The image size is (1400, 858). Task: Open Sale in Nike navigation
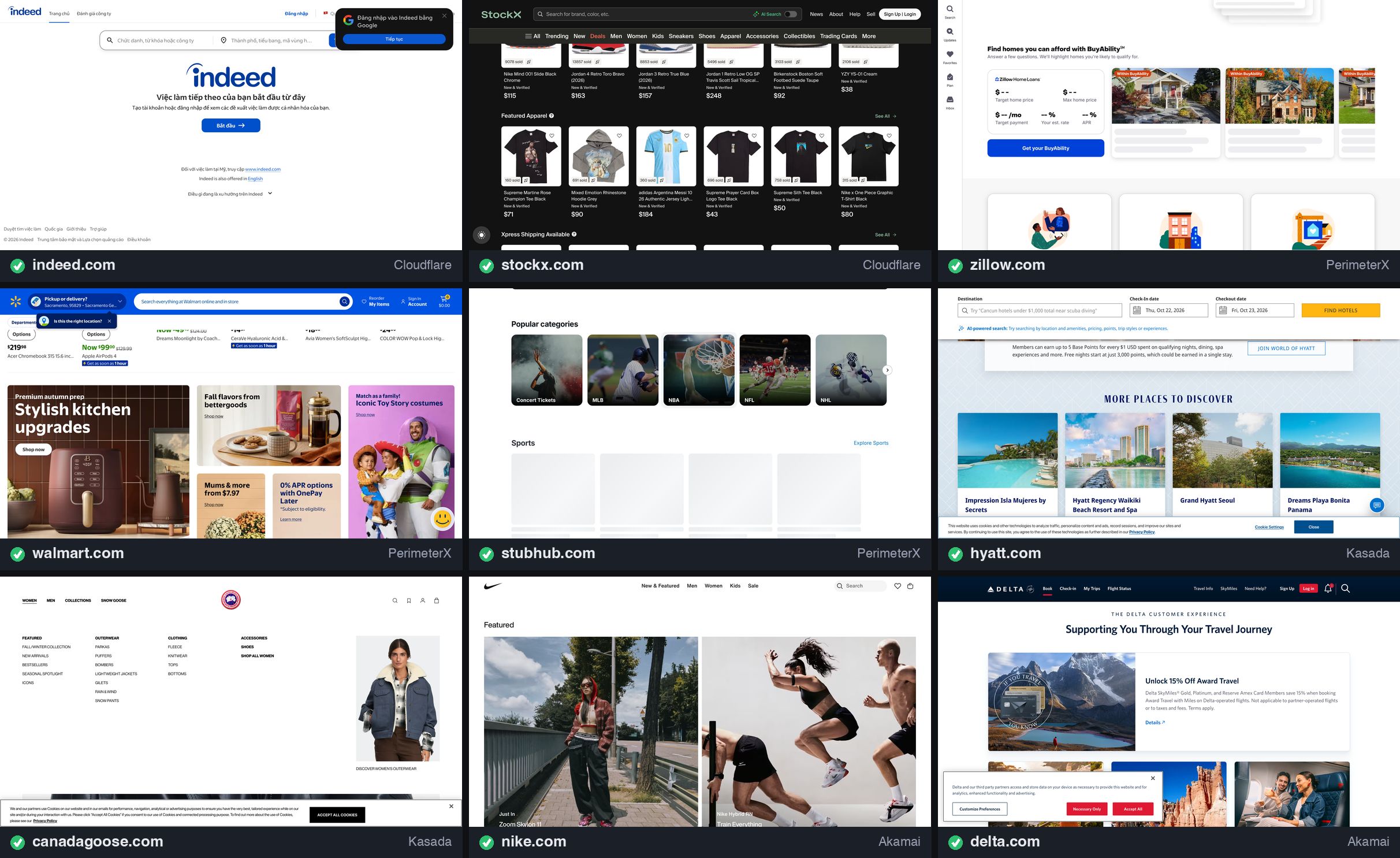(753, 586)
